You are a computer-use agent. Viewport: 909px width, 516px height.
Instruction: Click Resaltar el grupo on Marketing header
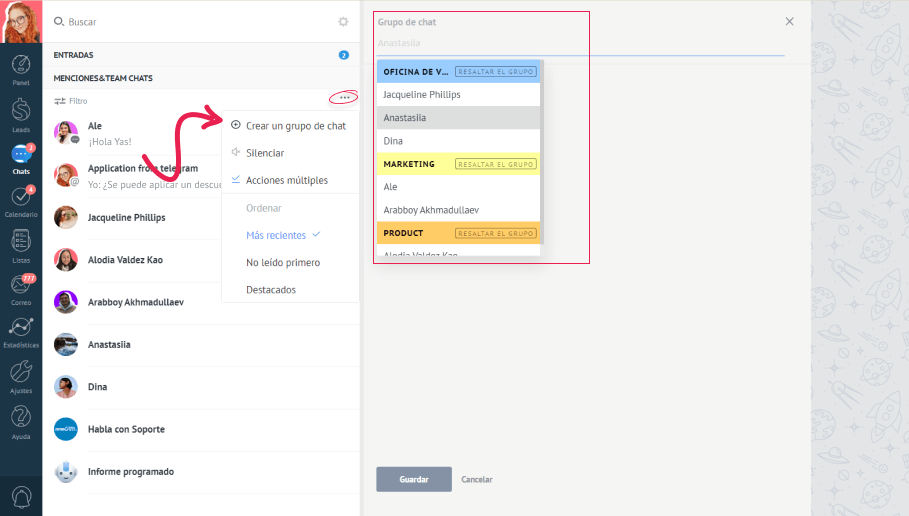(496, 164)
